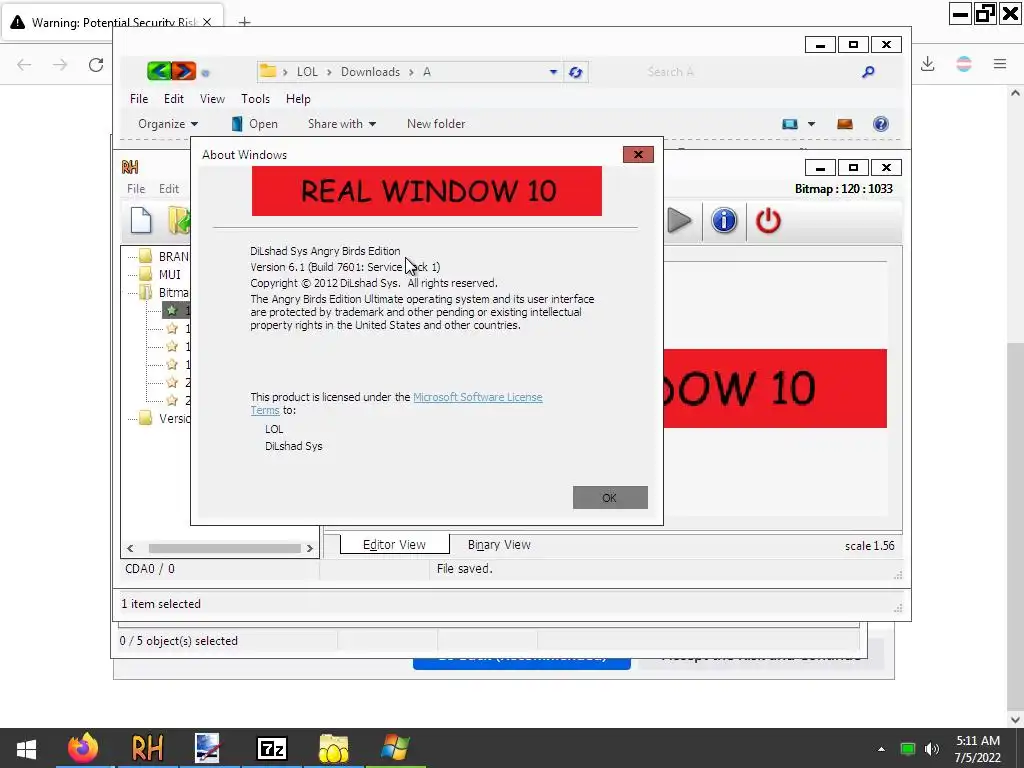Switch to the Binary View tab

point(499,544)
